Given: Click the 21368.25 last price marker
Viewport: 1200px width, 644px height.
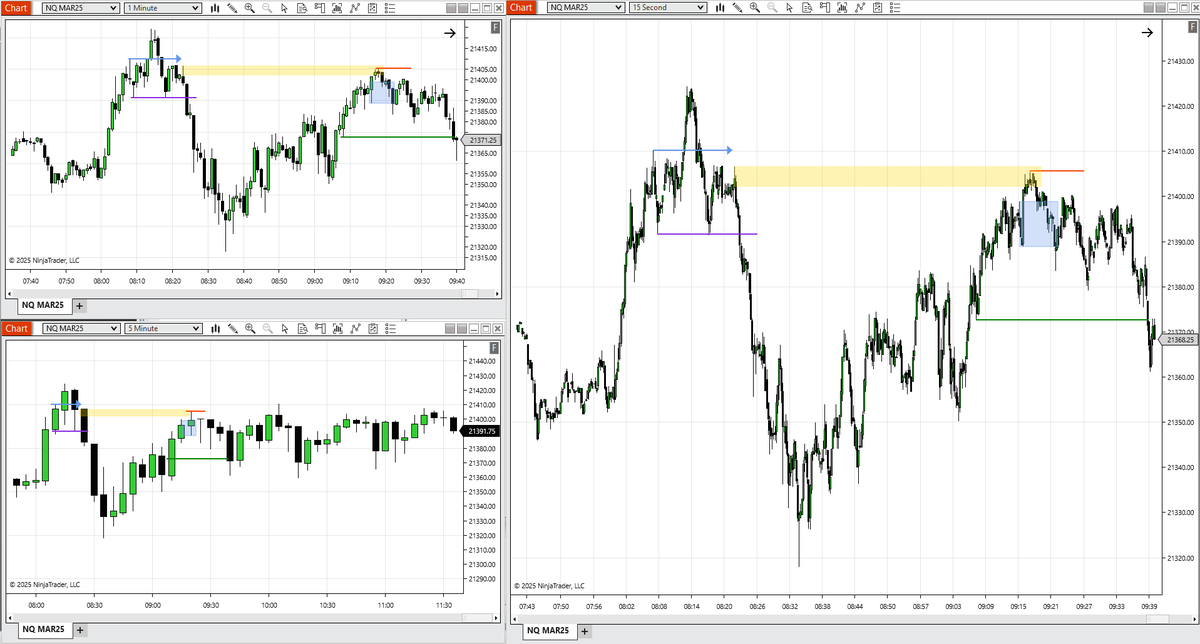Looking at the screenshot, I should click(1178, 340).
